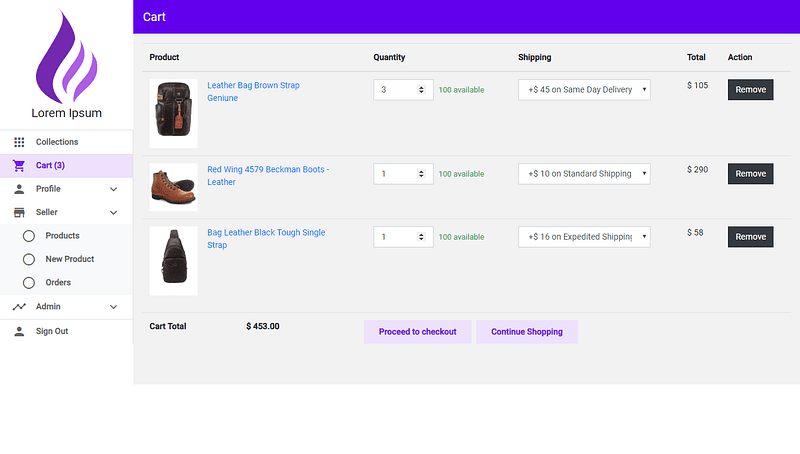Expand the Profile menu chevron

113,189
